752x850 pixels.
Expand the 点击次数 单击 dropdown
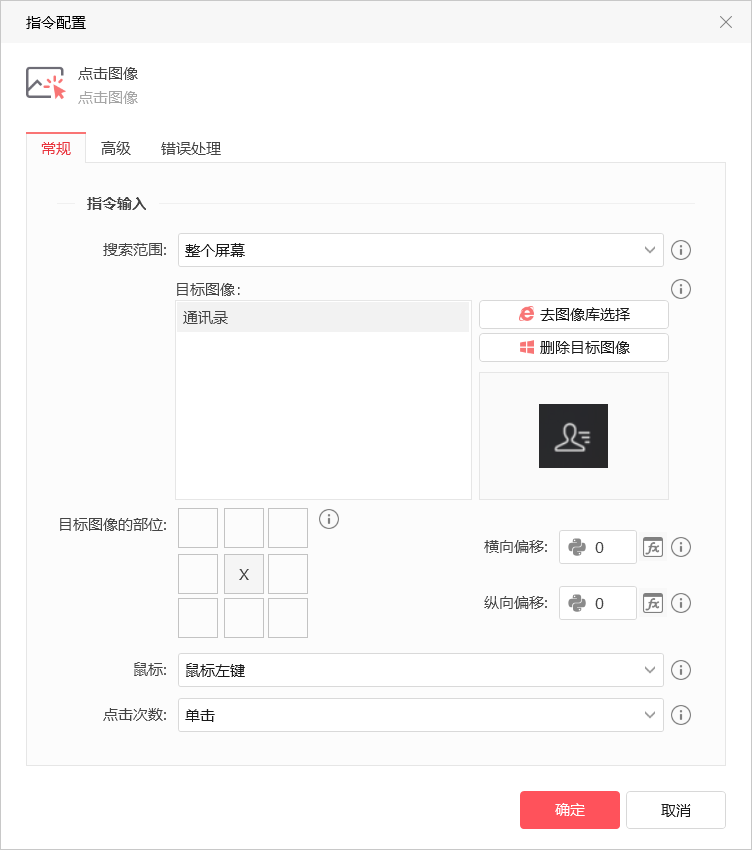point(421,715)
